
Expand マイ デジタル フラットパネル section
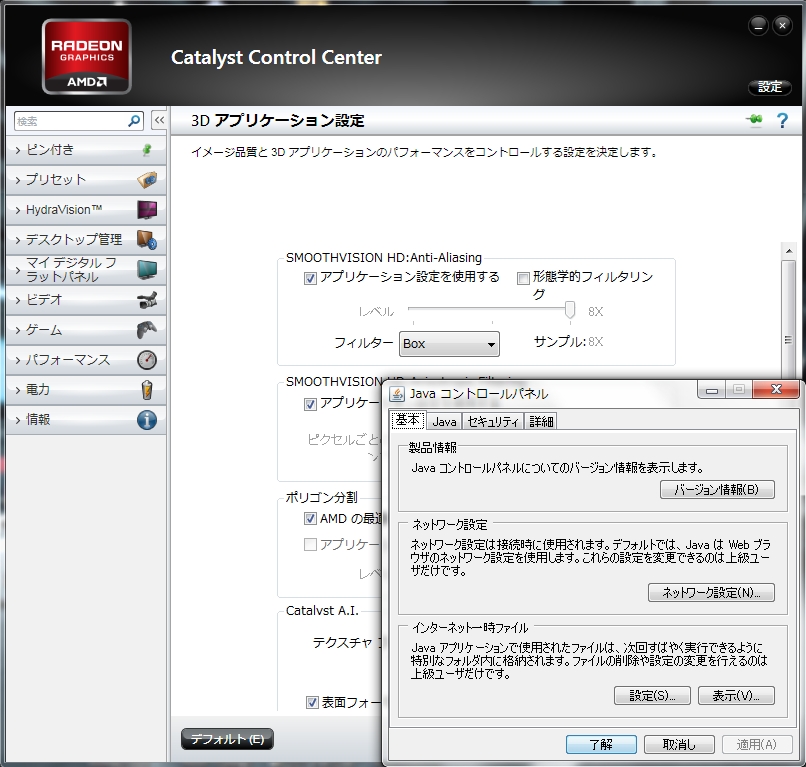[x=86, y=269]
